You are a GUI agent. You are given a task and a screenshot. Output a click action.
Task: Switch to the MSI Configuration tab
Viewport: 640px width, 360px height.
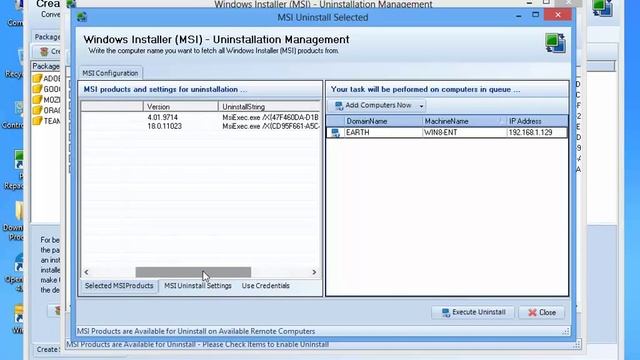tap(110, 73)
